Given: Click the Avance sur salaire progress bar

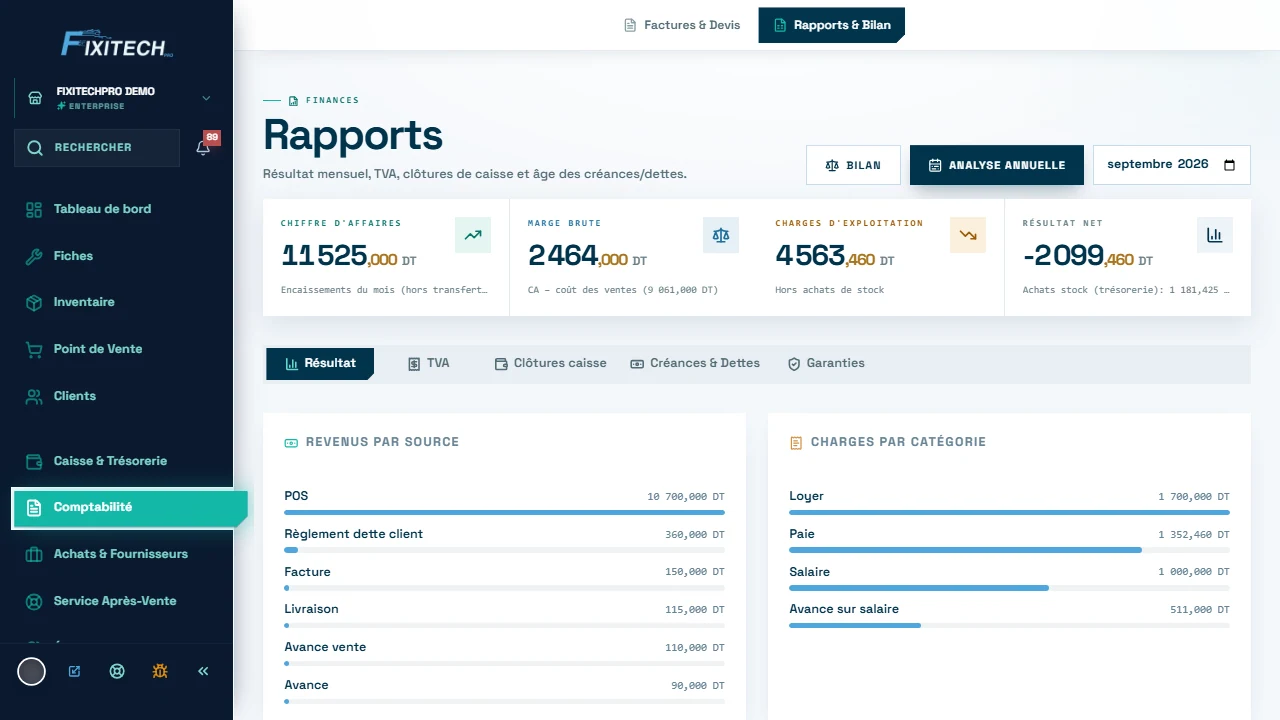Looking at the screenshot, I should 1009,626.
